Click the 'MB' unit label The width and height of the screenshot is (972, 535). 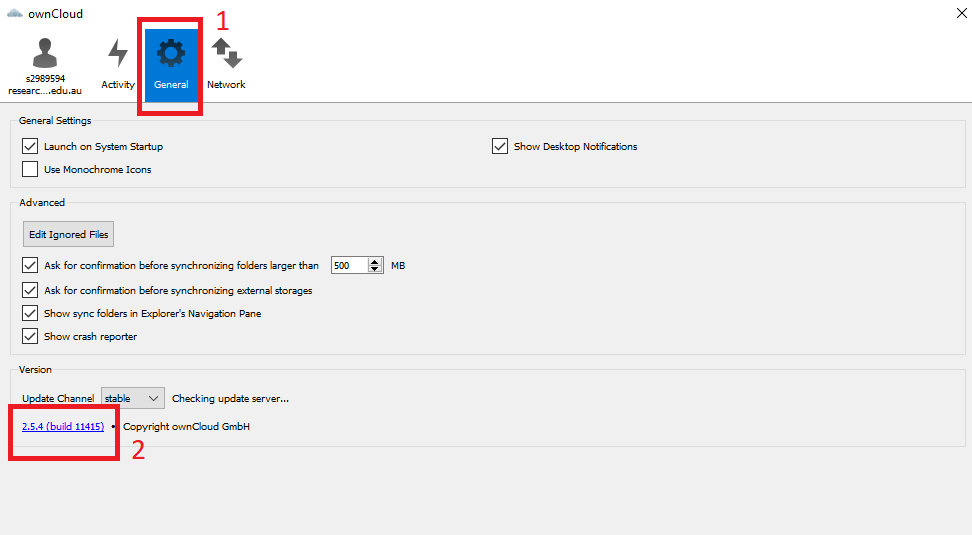[398, 265]
